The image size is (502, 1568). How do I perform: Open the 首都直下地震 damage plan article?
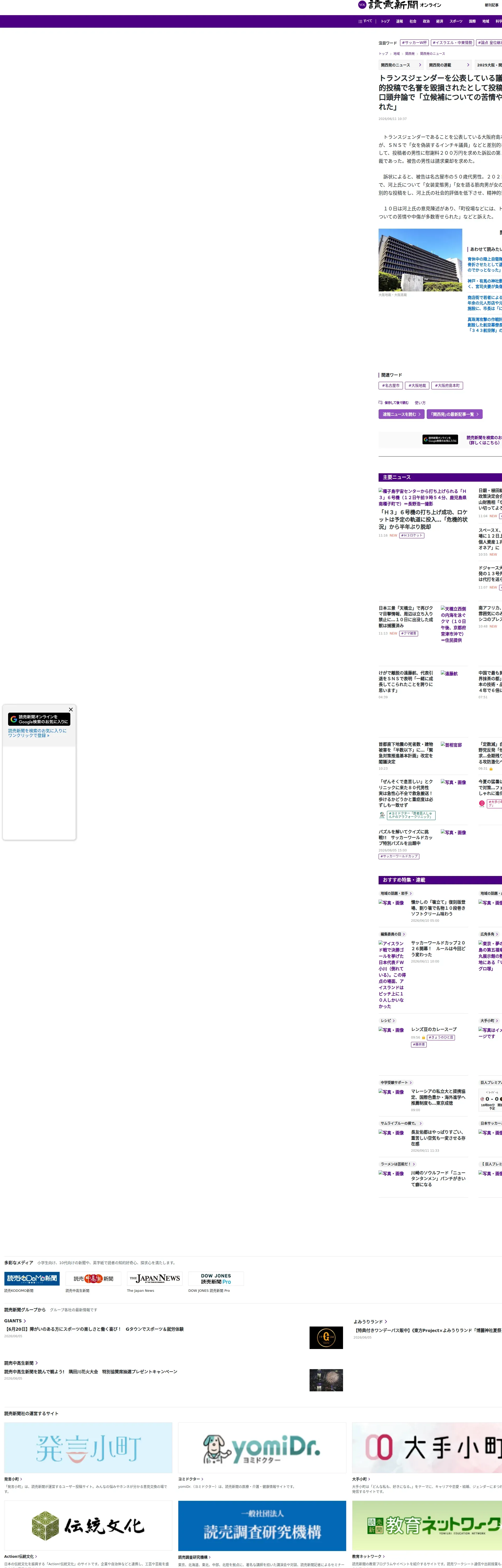pos(406,753)
